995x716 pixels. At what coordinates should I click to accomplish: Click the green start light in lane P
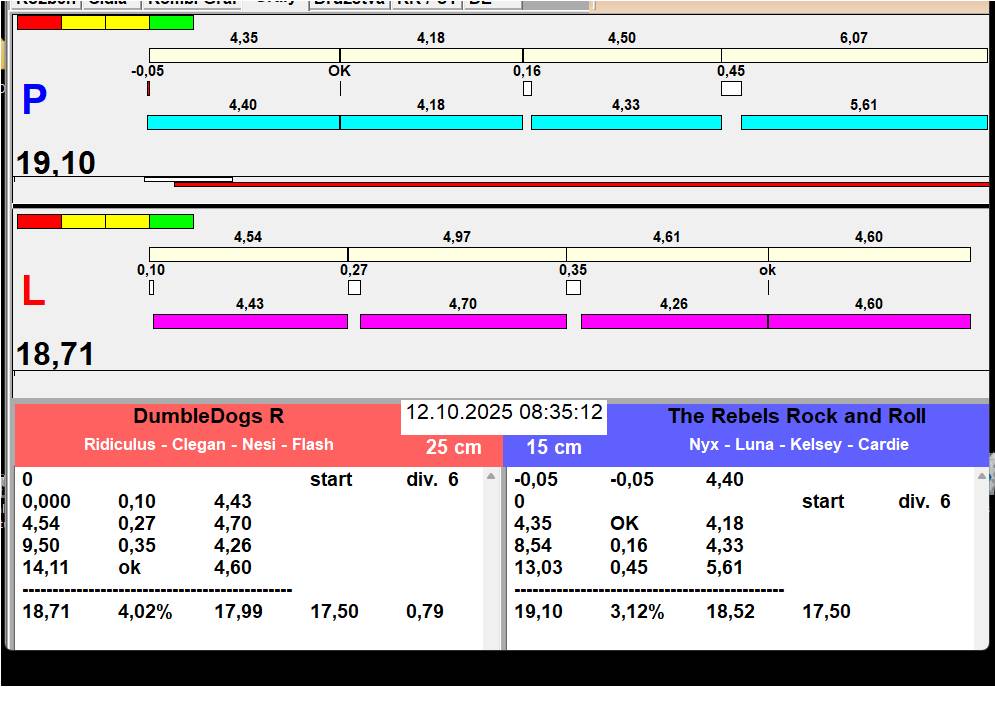click(171, 23)
